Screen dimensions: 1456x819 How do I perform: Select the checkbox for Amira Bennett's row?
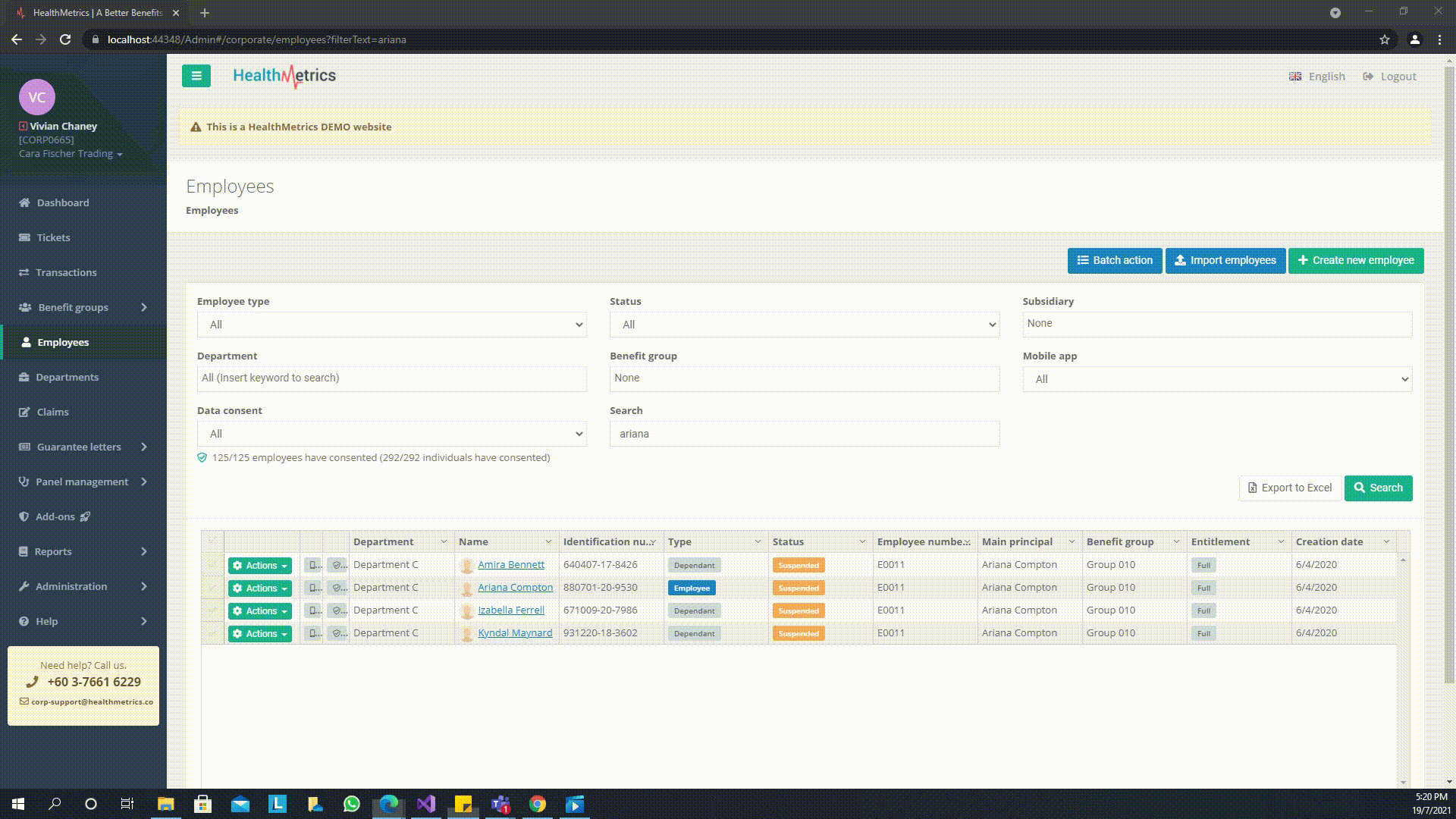212,565
